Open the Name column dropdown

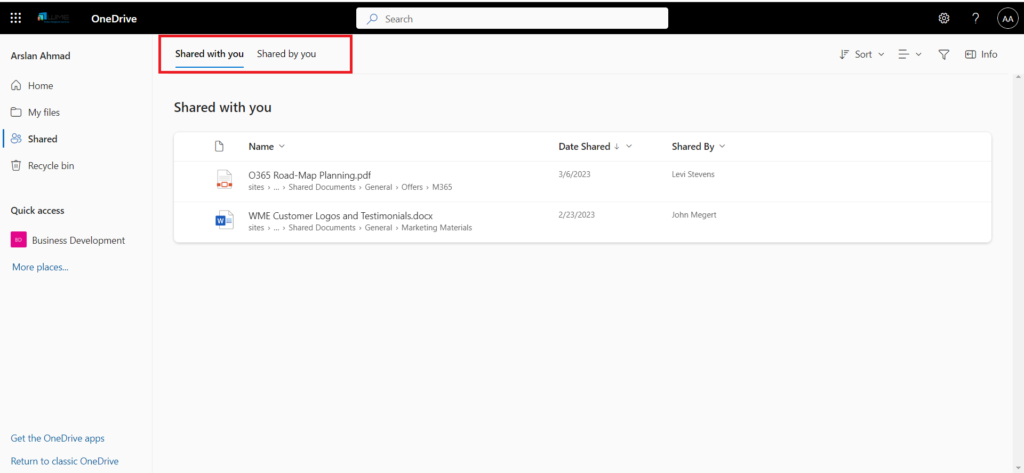tap(281, 146)
